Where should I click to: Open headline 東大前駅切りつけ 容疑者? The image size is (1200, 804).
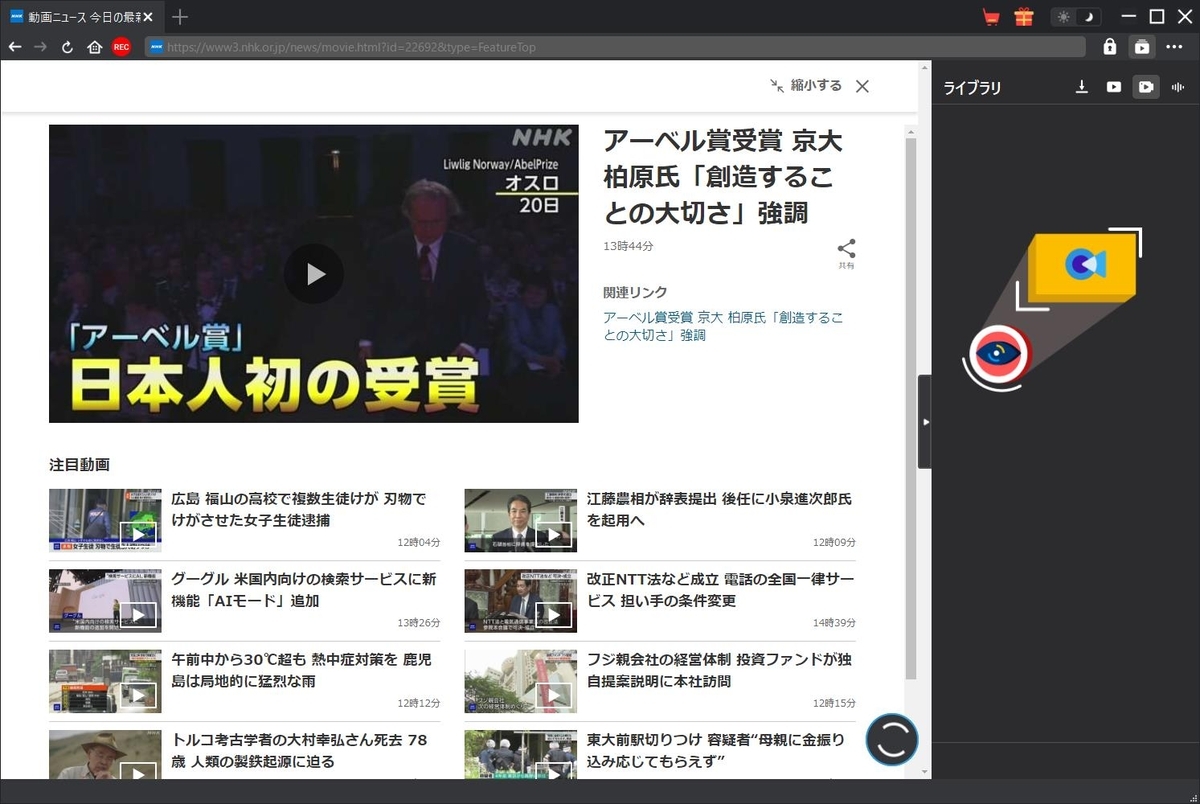pyautogui.click(x=716, y=750)
